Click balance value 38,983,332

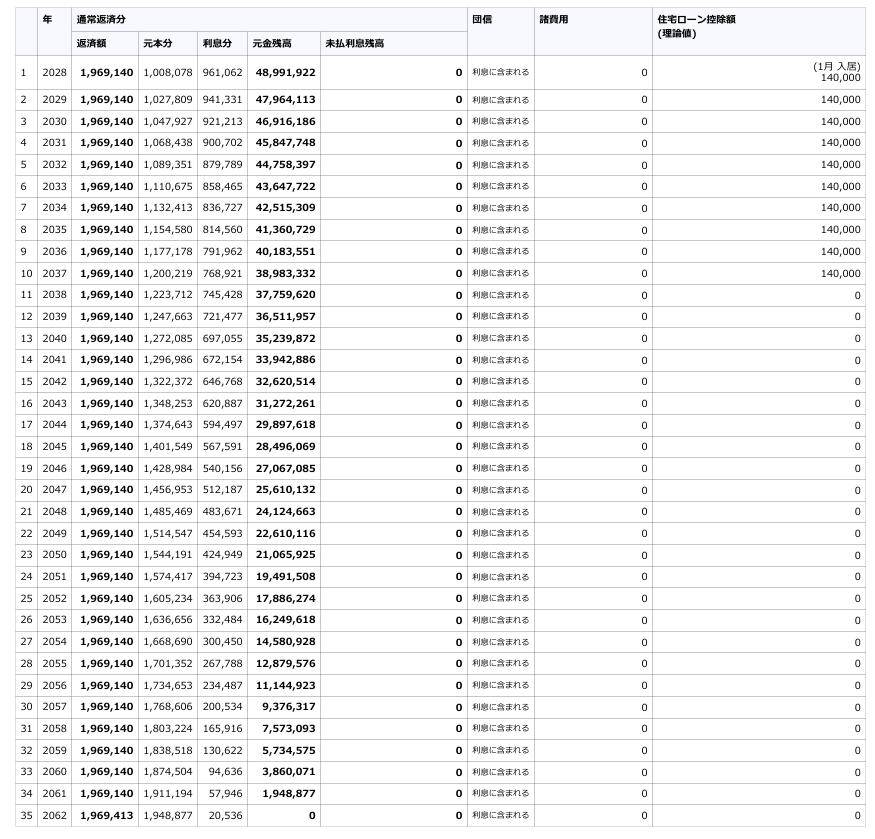click(285, 274)
